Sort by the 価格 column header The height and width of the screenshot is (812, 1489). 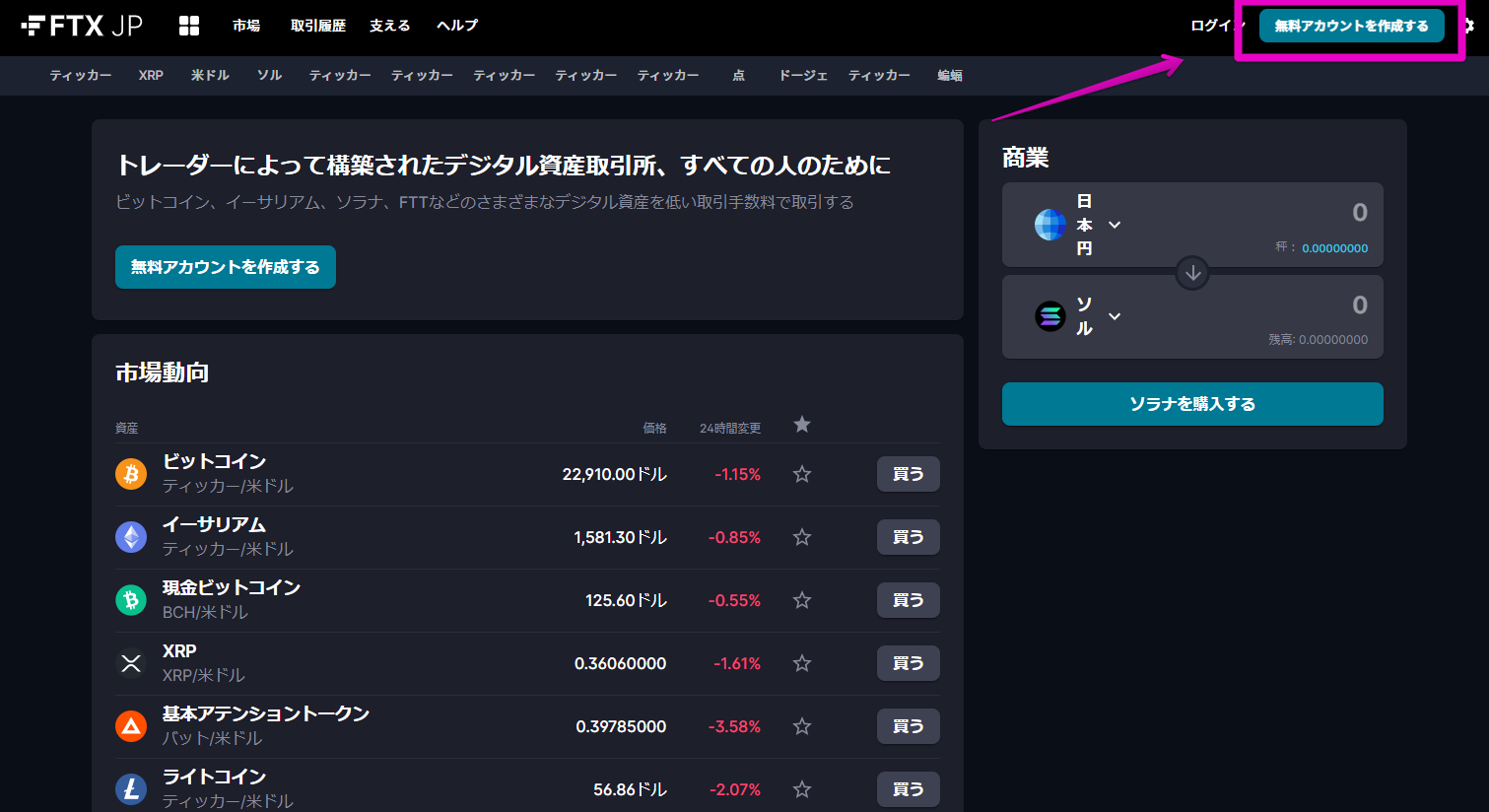(x=654, y=428)
